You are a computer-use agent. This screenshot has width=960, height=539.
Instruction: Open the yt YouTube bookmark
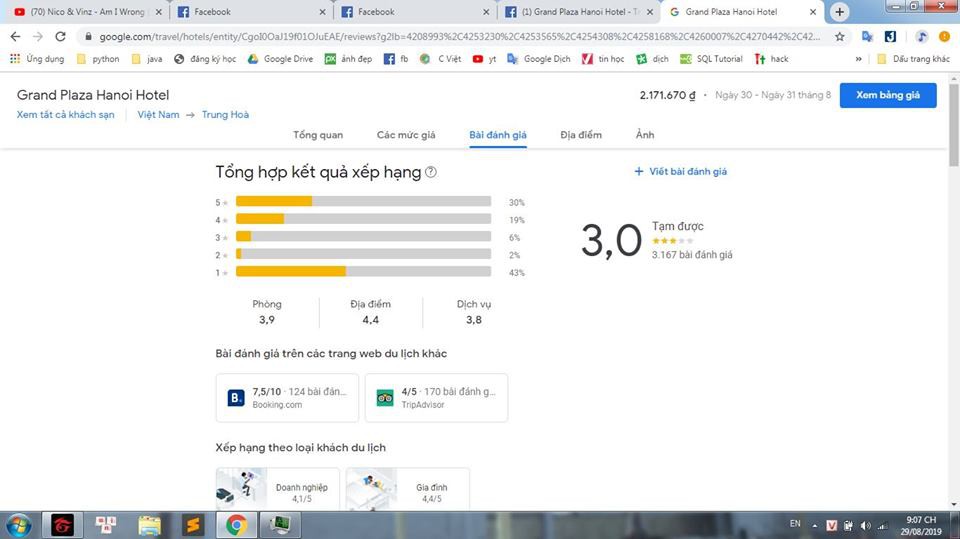click(x=484, y=59)
